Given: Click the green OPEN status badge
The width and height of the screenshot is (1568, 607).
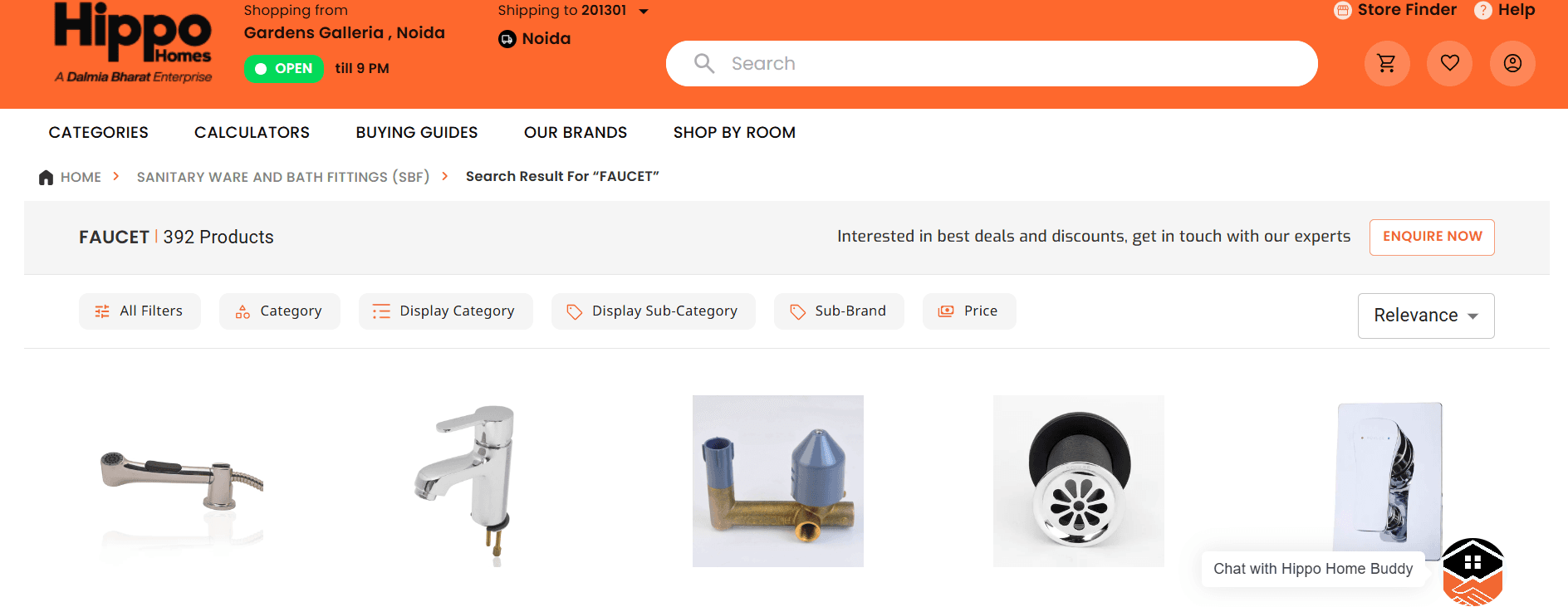Looking at the screenshot, I should click(x=284, y=69).
